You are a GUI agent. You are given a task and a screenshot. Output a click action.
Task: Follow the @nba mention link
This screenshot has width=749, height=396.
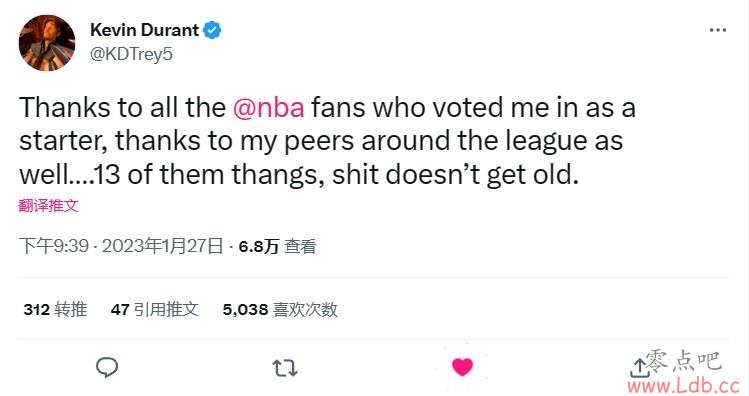point(268,107)
